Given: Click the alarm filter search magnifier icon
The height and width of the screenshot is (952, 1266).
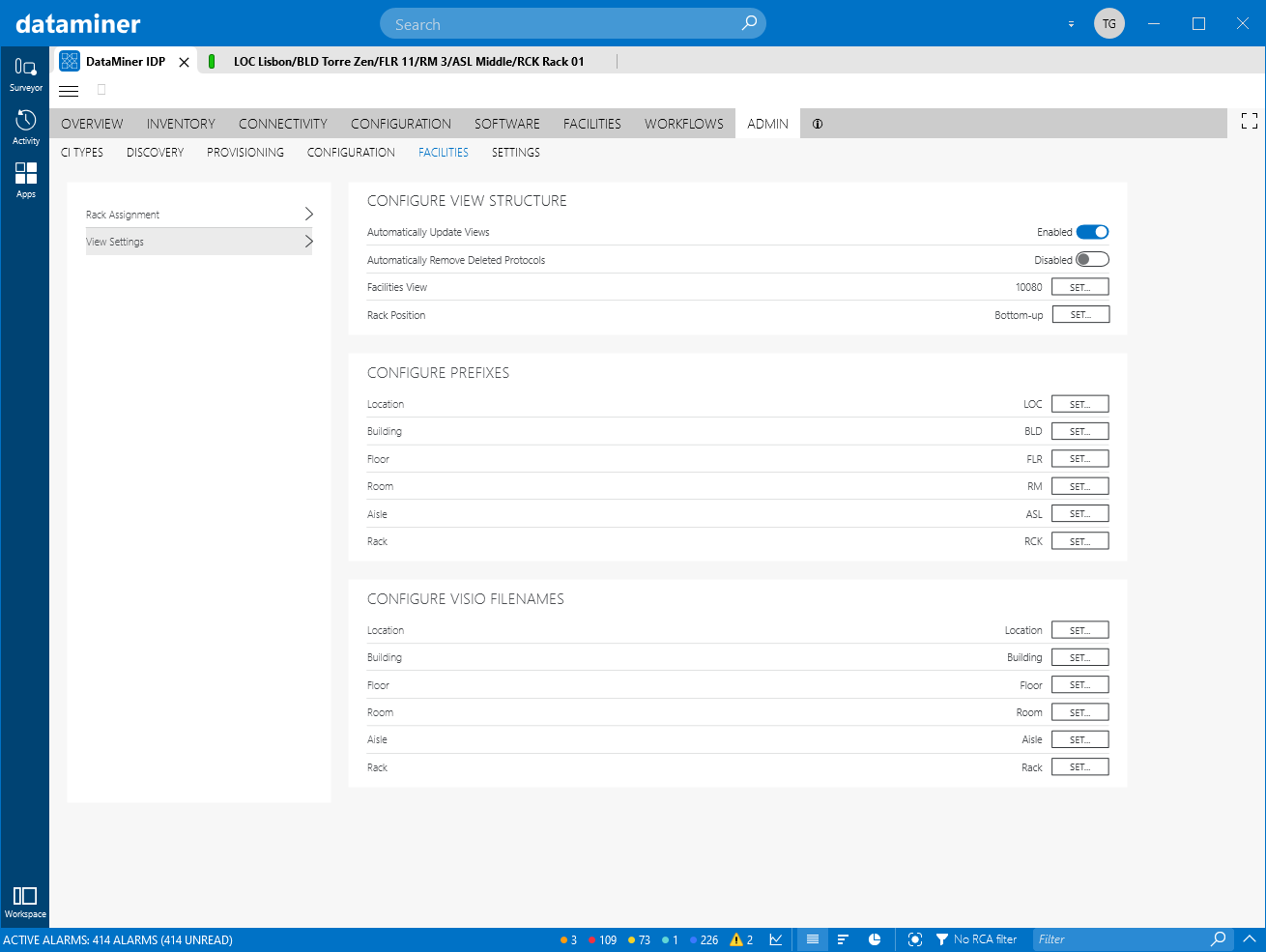Looking at the screenshot, I should 1219,938.
